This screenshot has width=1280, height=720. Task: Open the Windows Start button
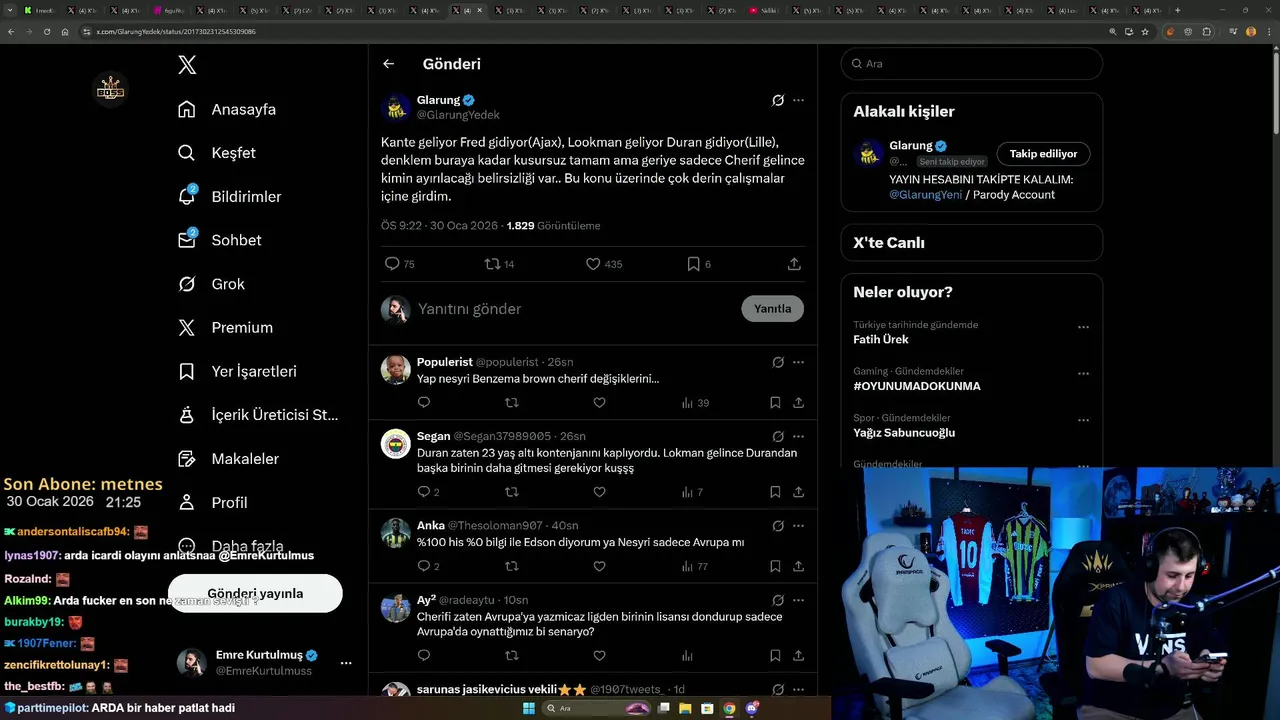(x=529, y=708)
